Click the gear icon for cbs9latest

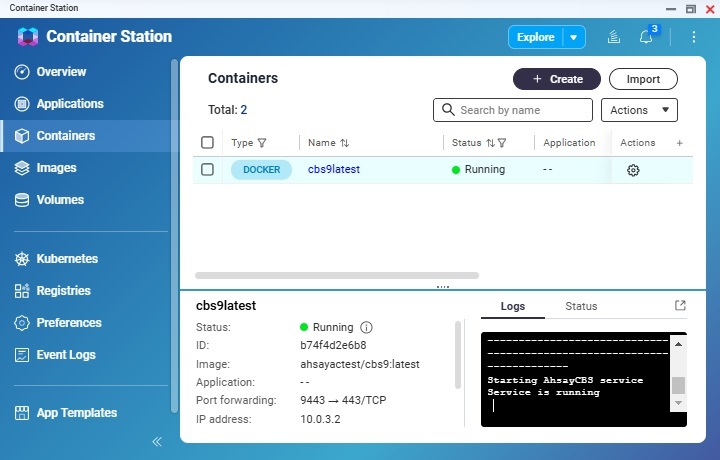(x=633, y=170)
